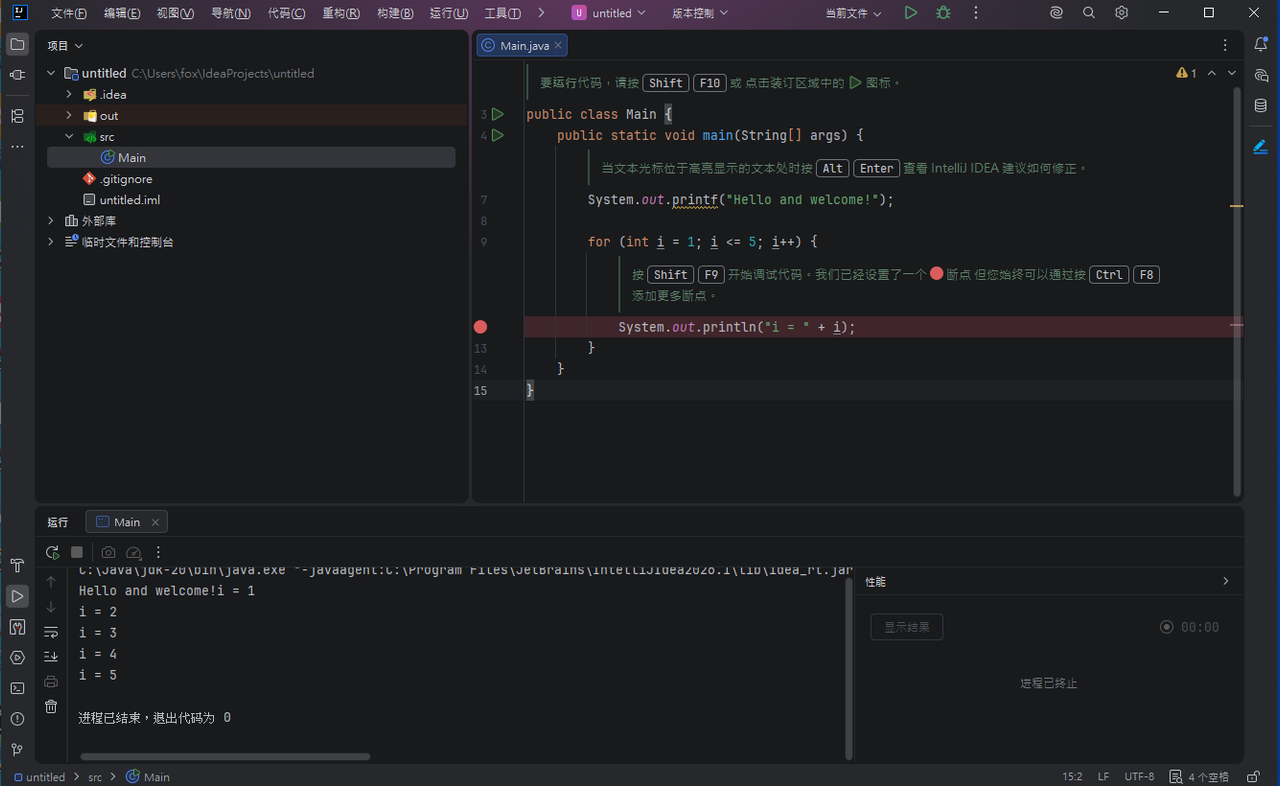Click the Debug bug icon
This screenshot has width=1280, height=786.
[943, 13]
